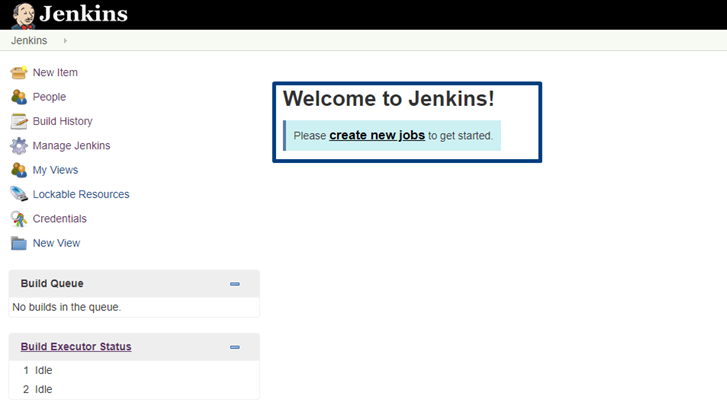Open the Lockable Resources link
The image size is (727, 405).
pyautogui.click(x=81, y=194)
